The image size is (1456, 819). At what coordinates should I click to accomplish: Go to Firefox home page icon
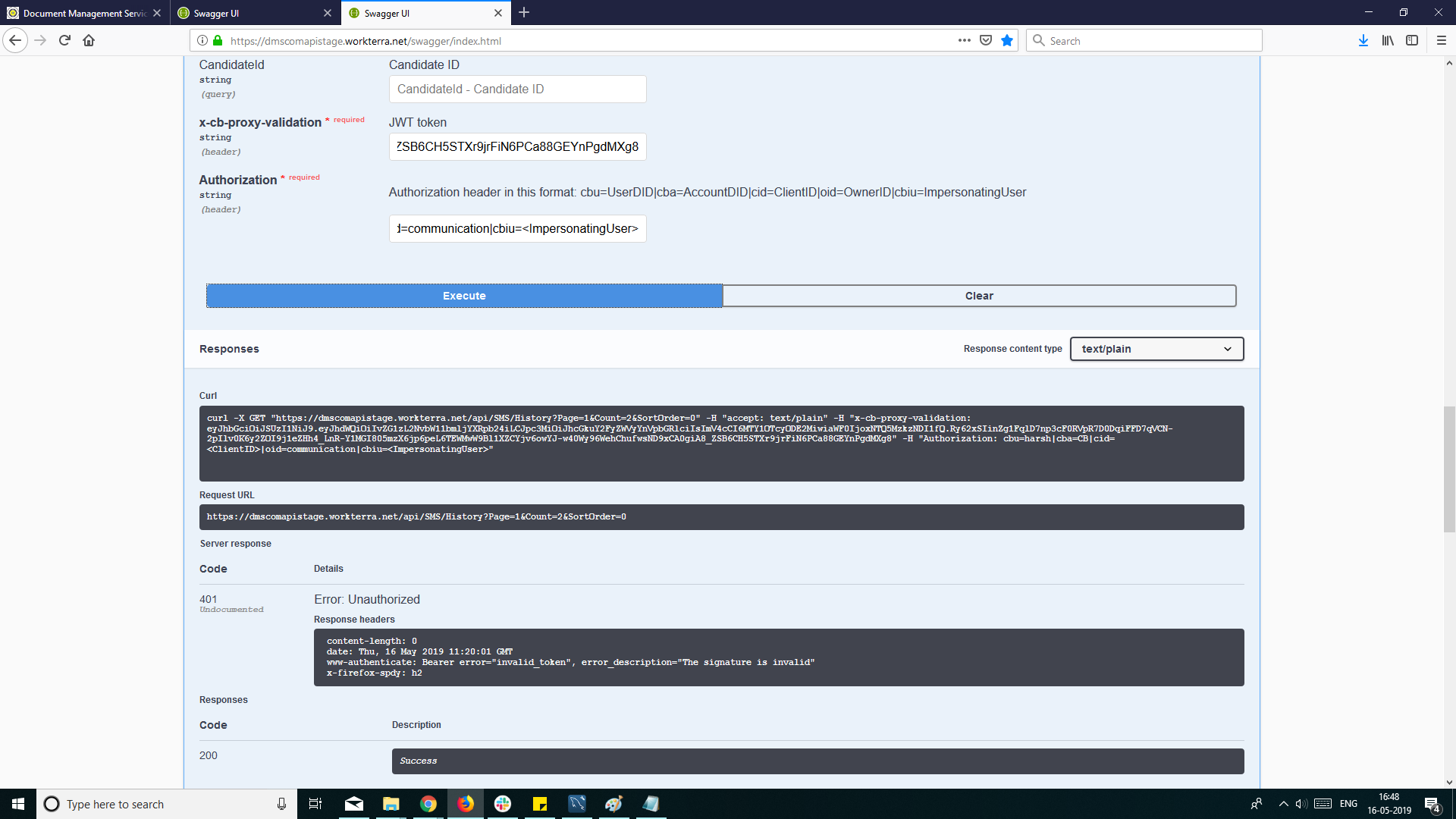point(89,41)
